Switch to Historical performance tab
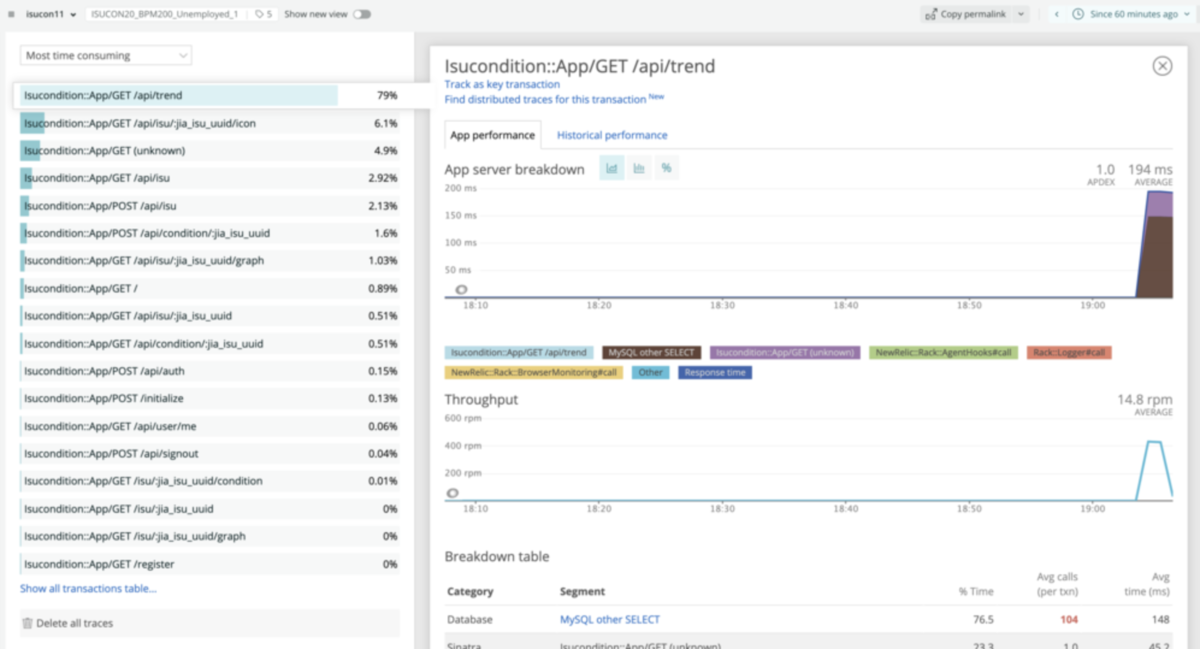The height and width of the screenshot is (649, 1200). click(612, 135)
